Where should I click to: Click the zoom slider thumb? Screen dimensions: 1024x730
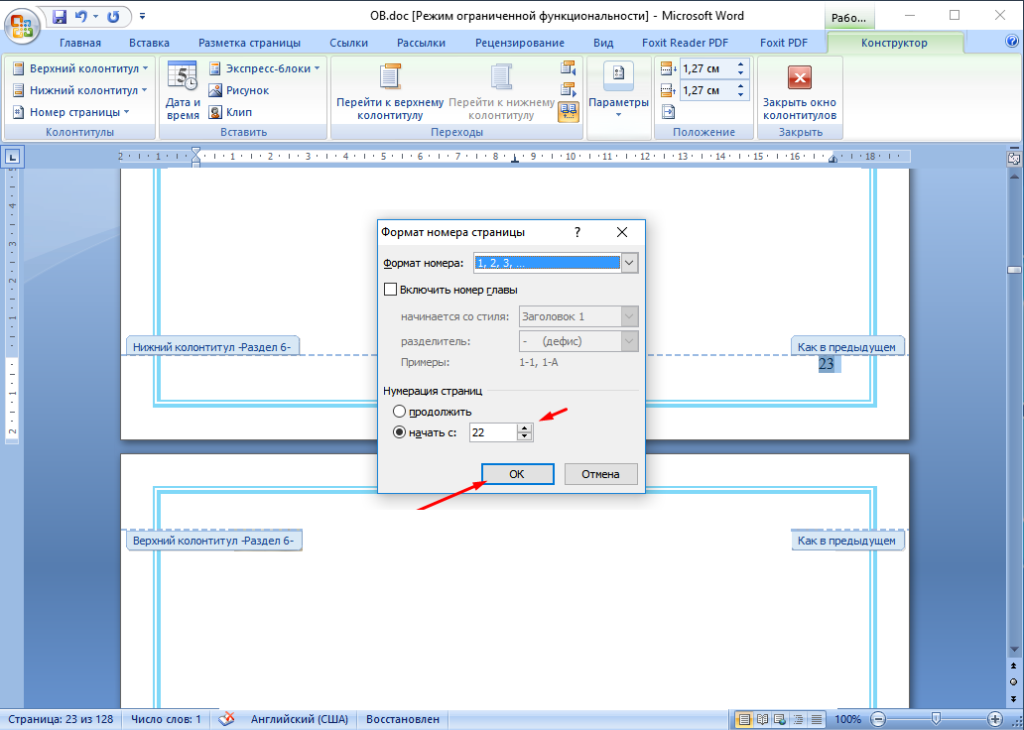pos(936,718)
